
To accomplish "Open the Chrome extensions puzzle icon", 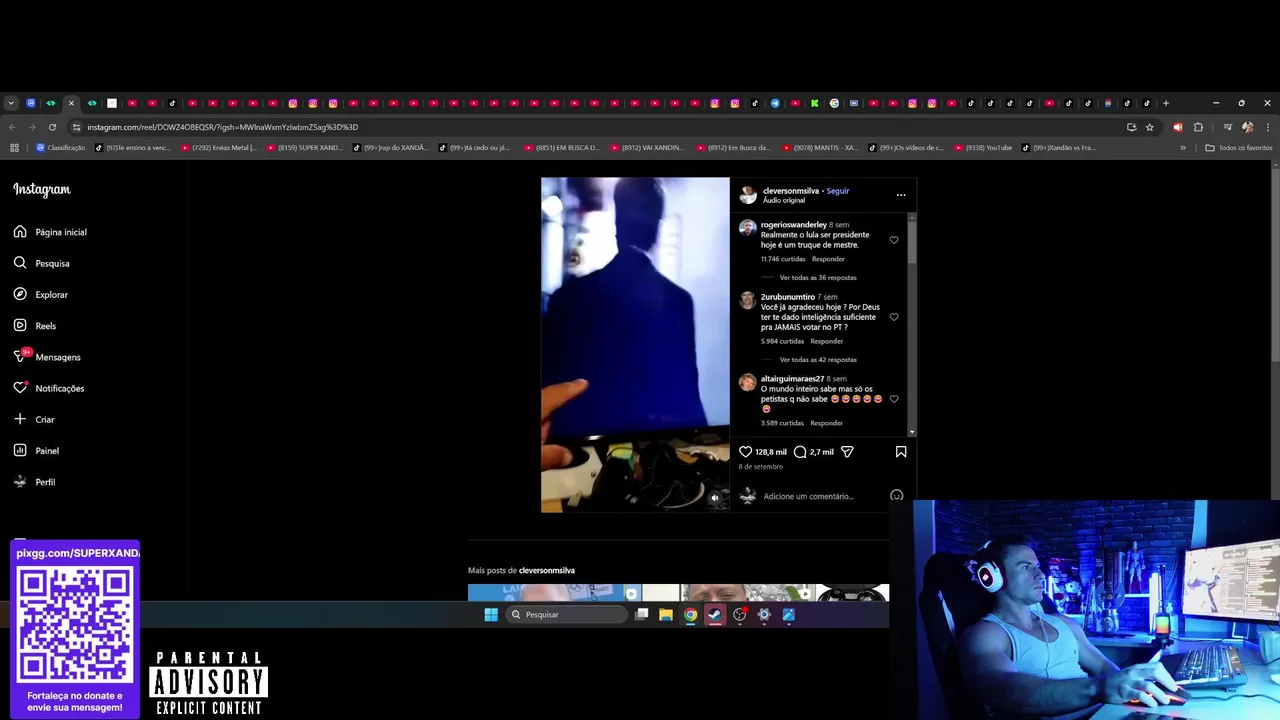I will pos(1198,127).
